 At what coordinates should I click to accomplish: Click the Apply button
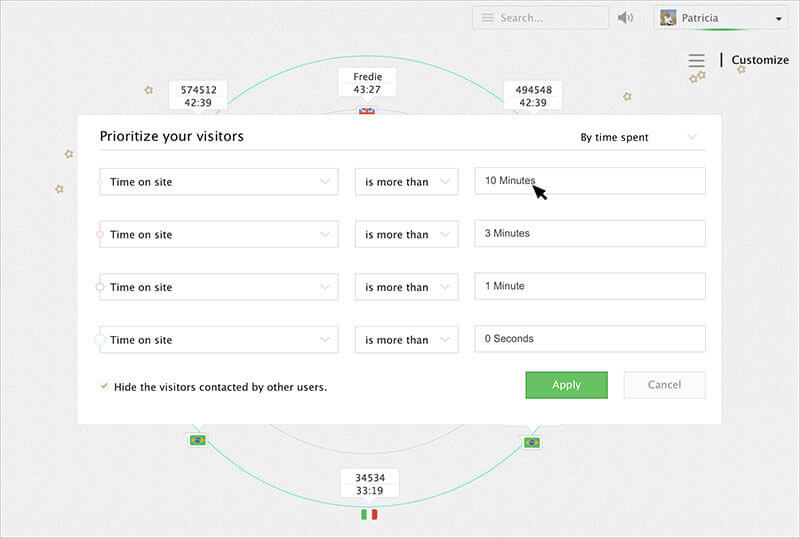pos(566,385)
